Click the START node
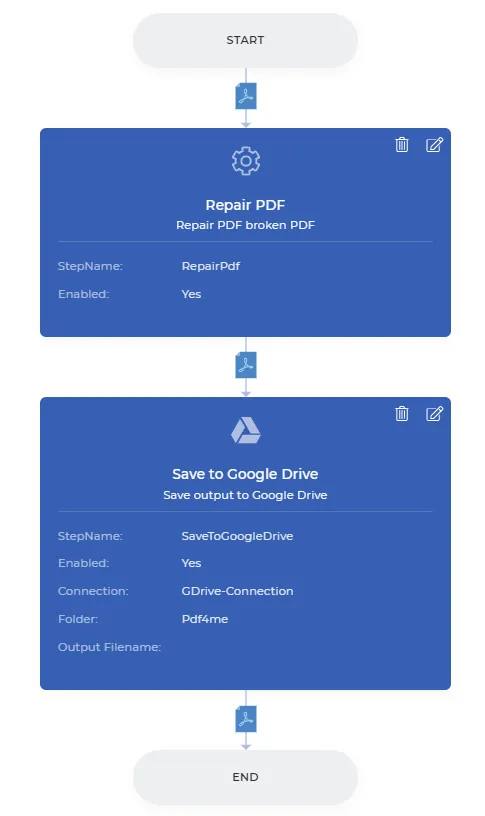This screenshot has height=816, width=485. (x=246, y=41)
